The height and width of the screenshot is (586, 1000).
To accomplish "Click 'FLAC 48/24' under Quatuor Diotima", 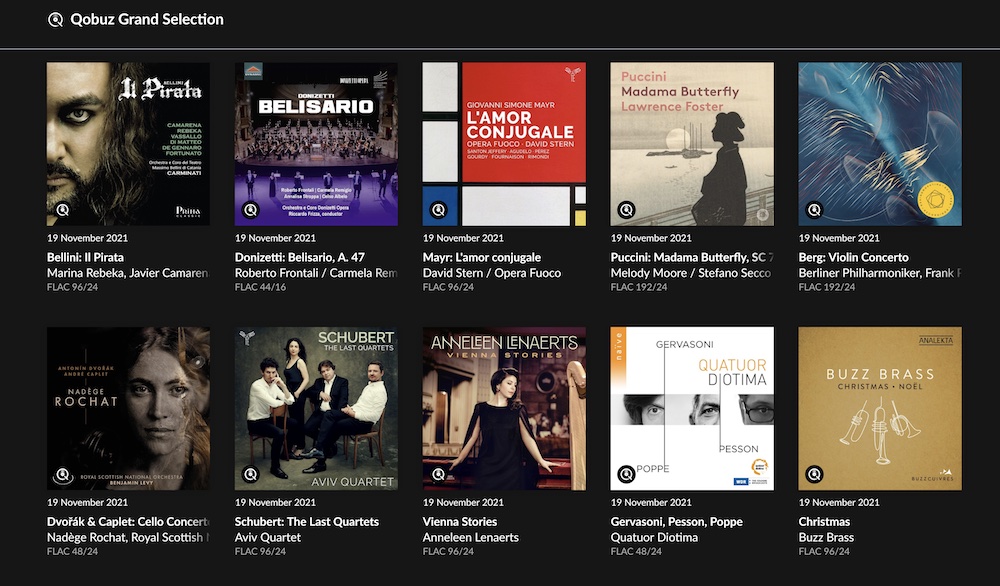I will point(636,552).
